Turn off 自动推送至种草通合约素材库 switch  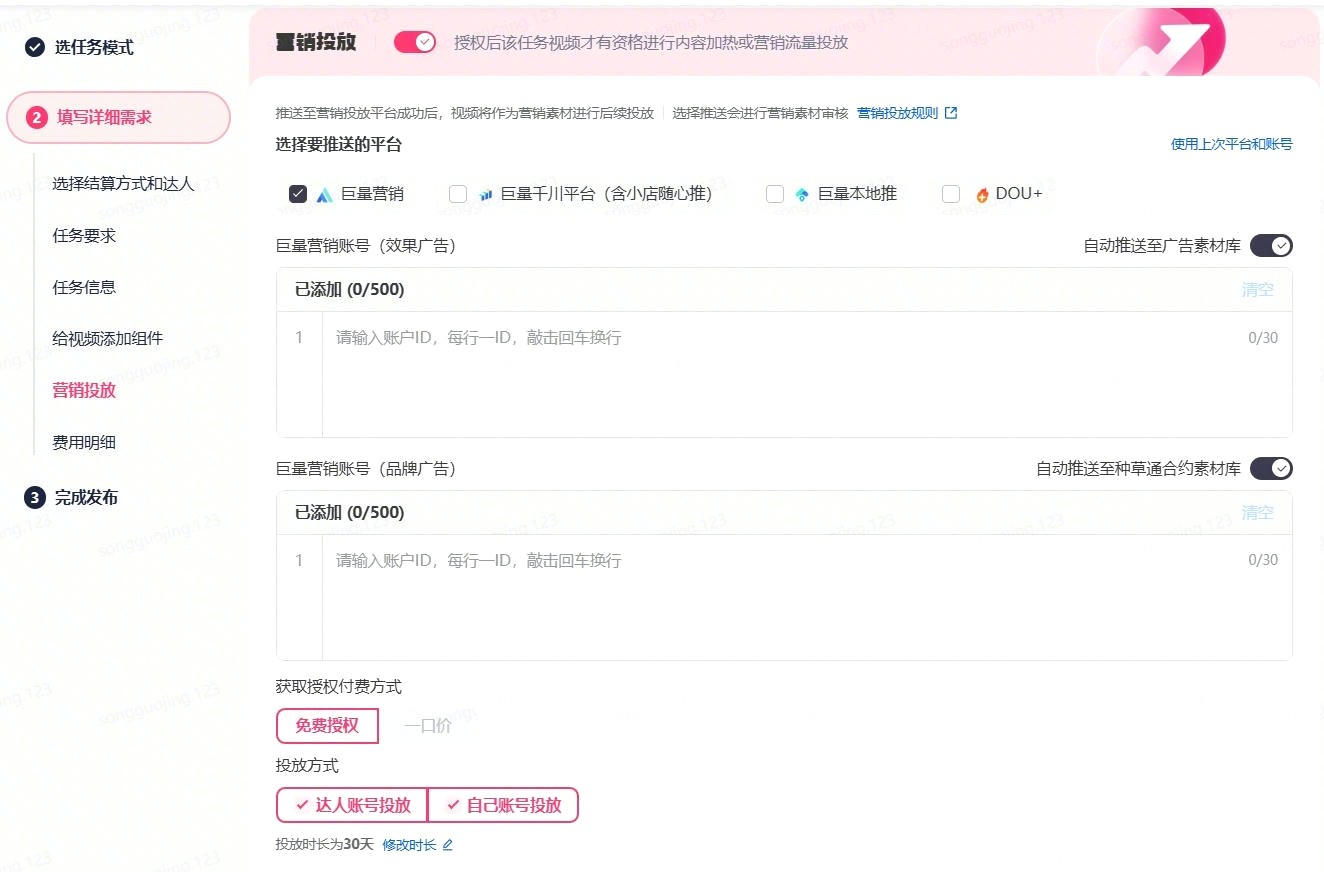[x=1271, y=468]
